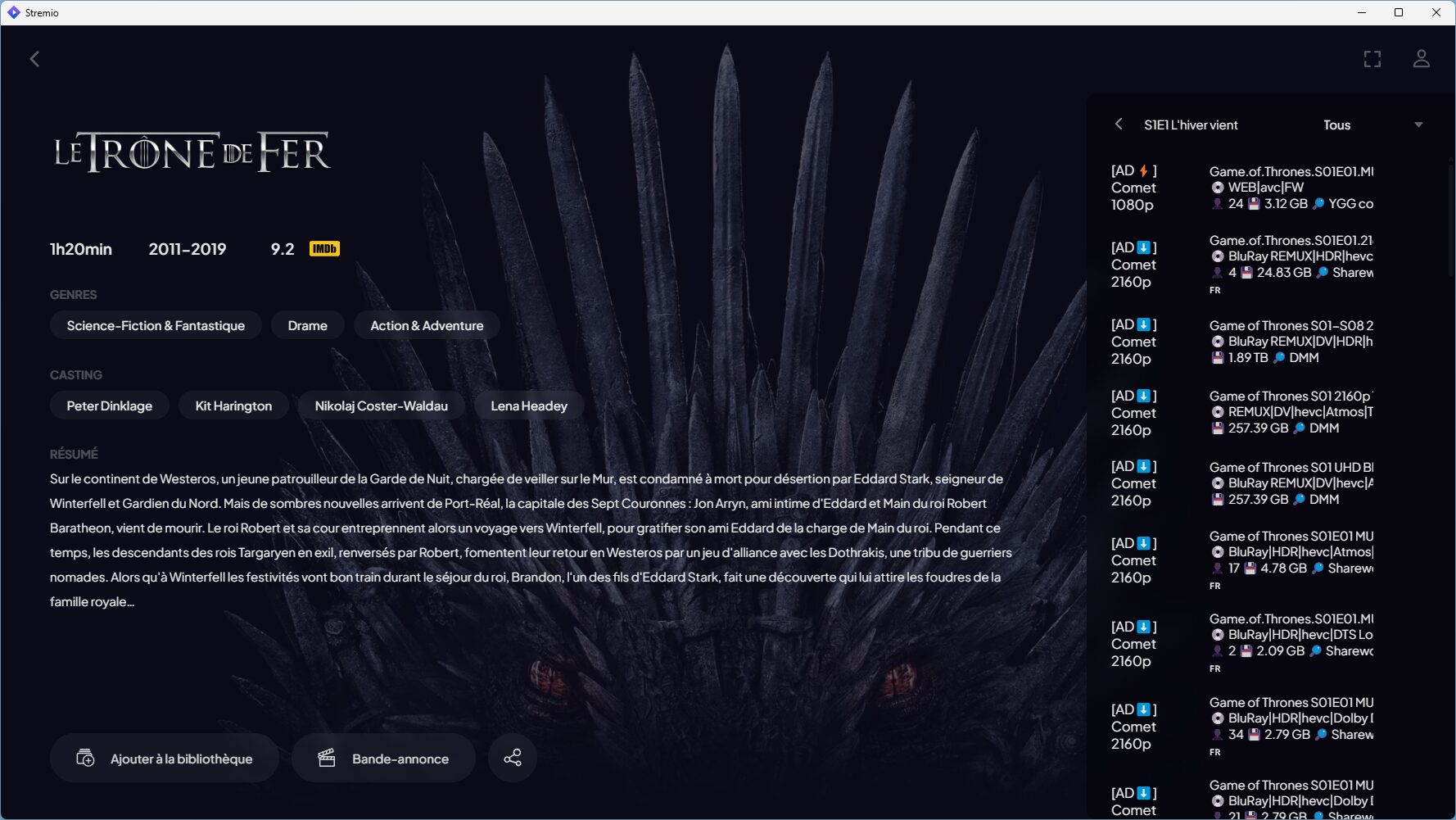Image resolution: width=1456 pixels, height=820 pixels.
Task: Select the 'Science-Fiction & Fantastique' genre chip
Action: pos(156,325)
